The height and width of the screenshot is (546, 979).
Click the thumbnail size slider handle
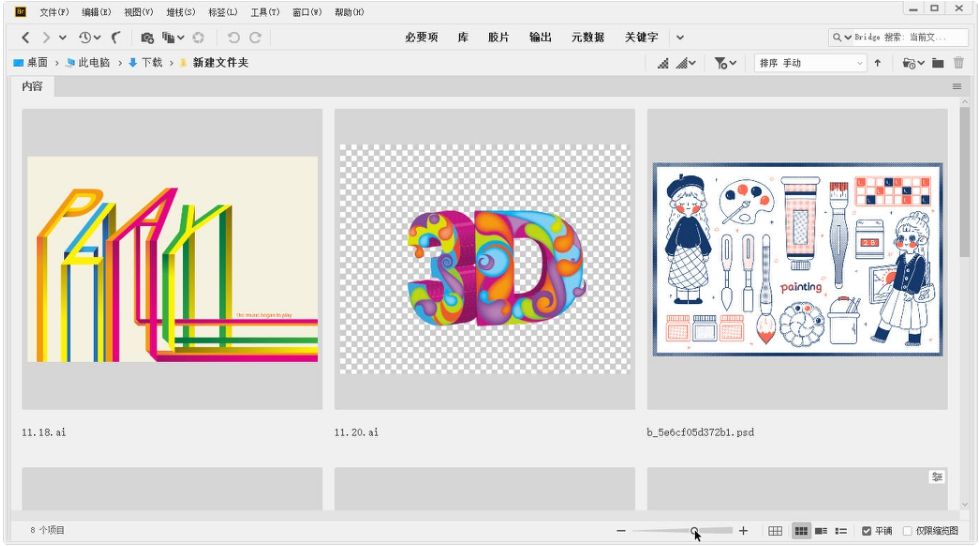point(694,530)
